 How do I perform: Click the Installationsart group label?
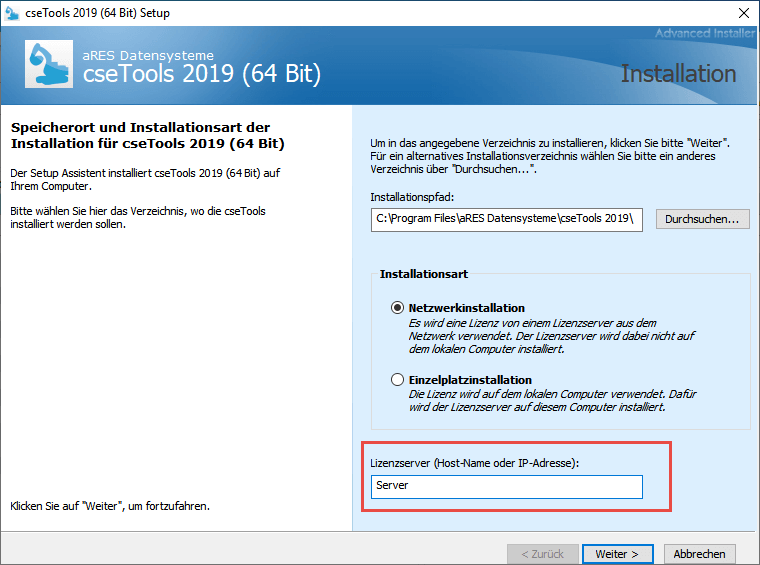(x=424, y=273)
